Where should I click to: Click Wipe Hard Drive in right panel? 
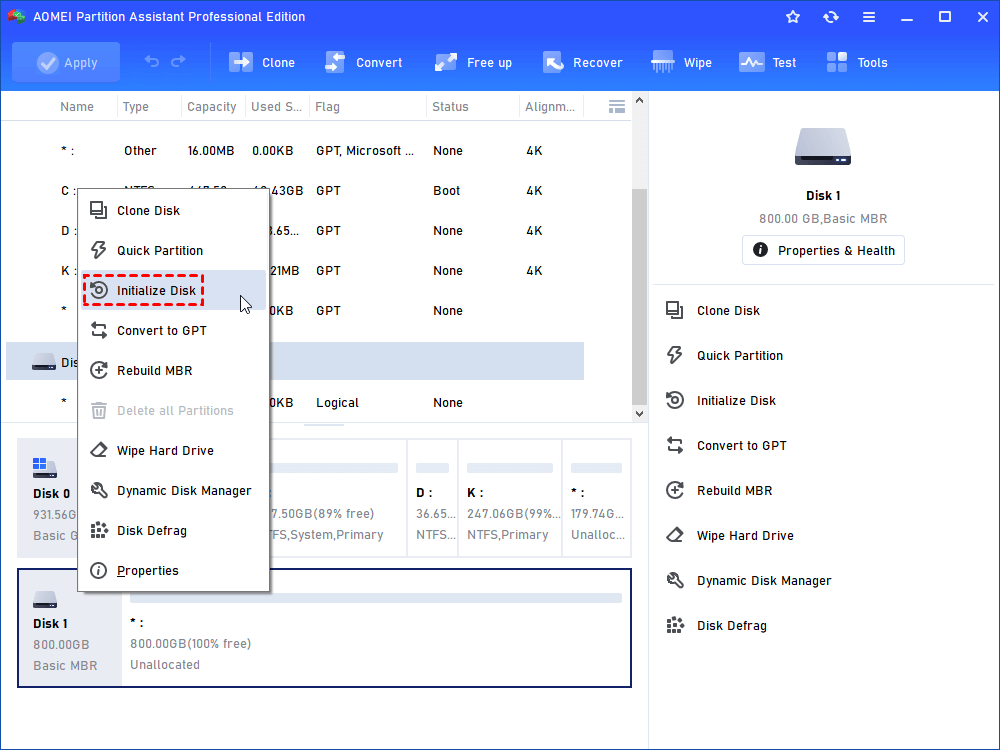click(x=730, y=536)
